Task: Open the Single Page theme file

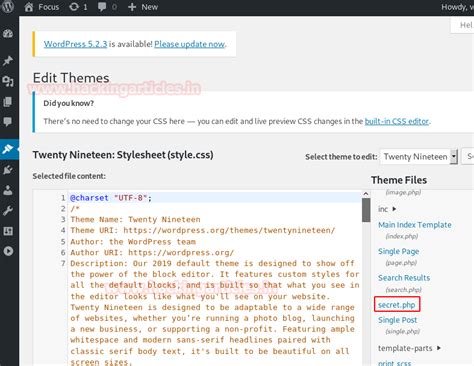Action: [x=398, y=252]
